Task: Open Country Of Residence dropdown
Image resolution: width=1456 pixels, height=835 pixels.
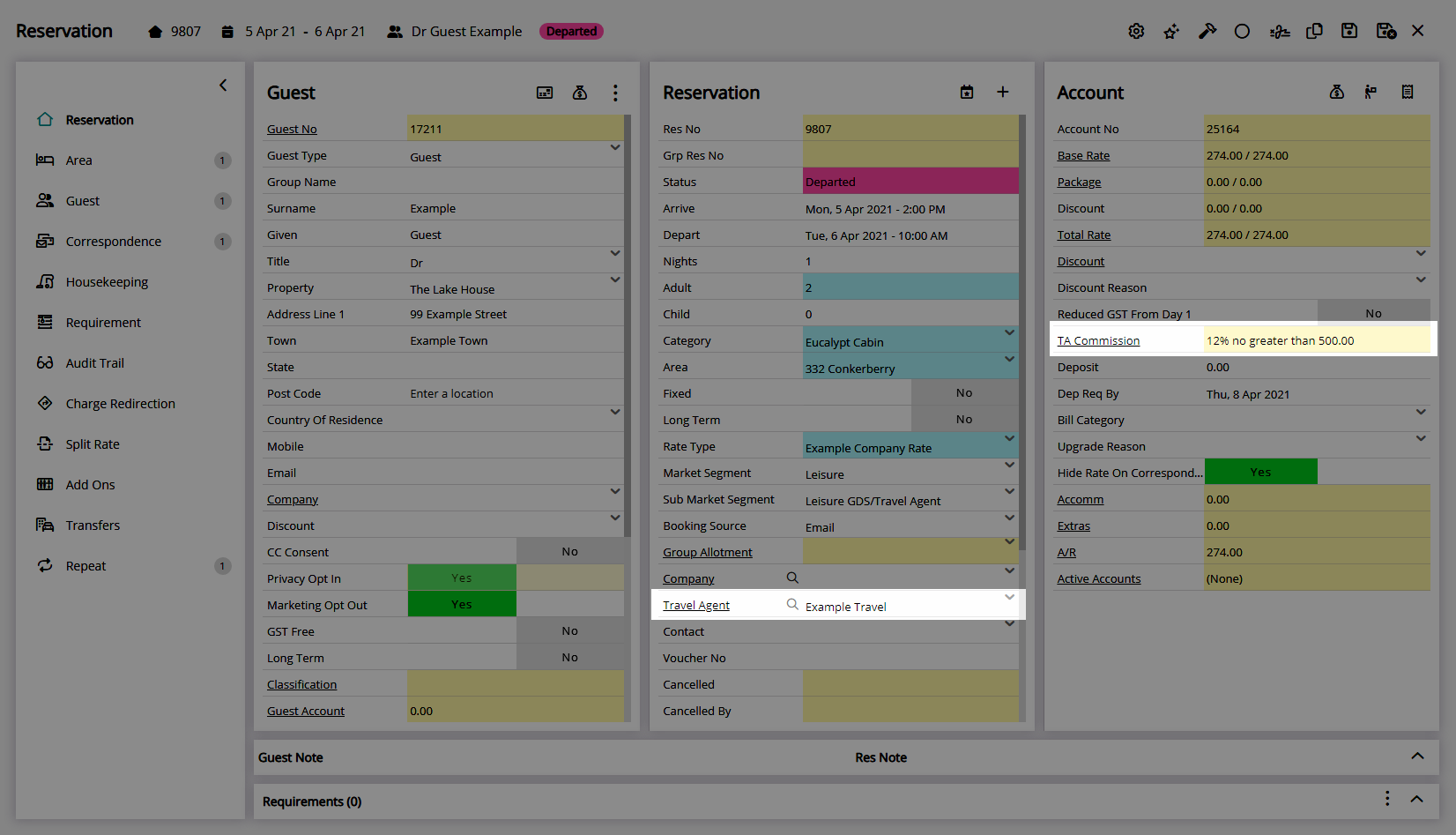Action: pyautogui.click(x=615, y=412)
